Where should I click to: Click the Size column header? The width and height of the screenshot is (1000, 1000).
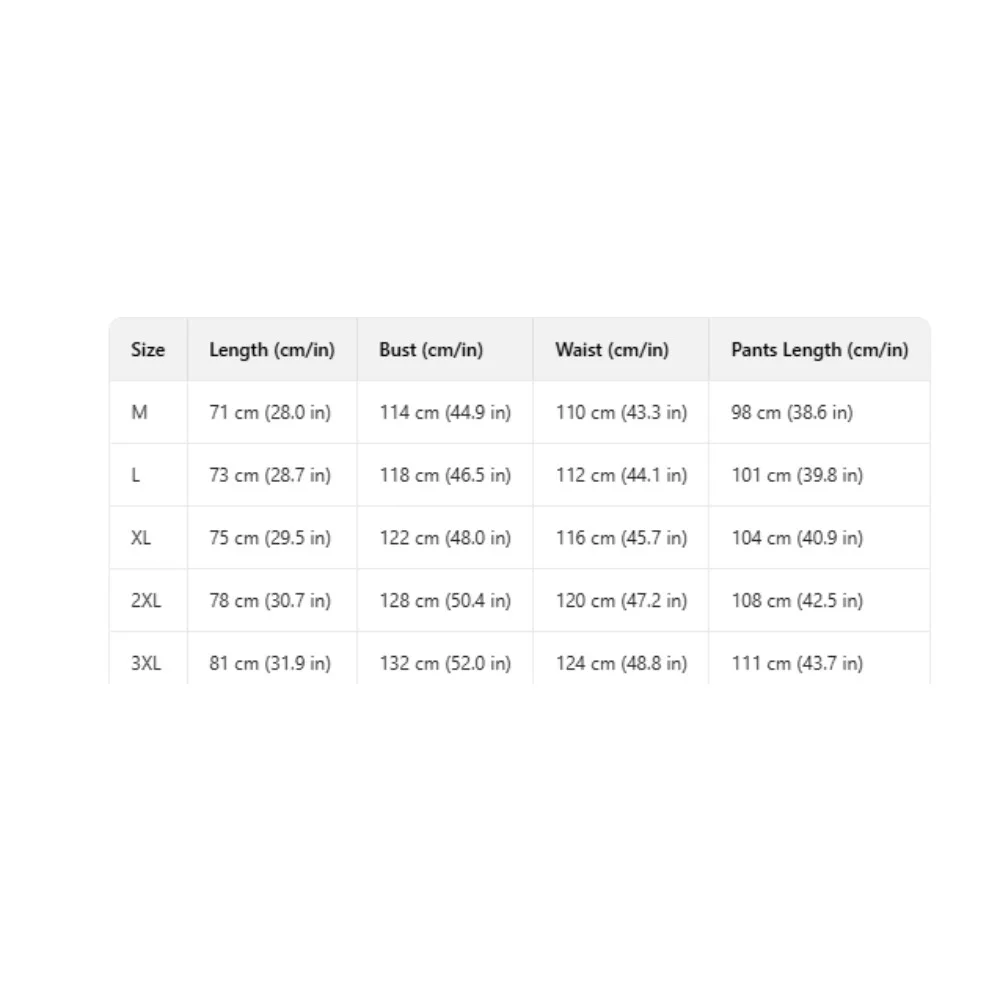[148, 349]
